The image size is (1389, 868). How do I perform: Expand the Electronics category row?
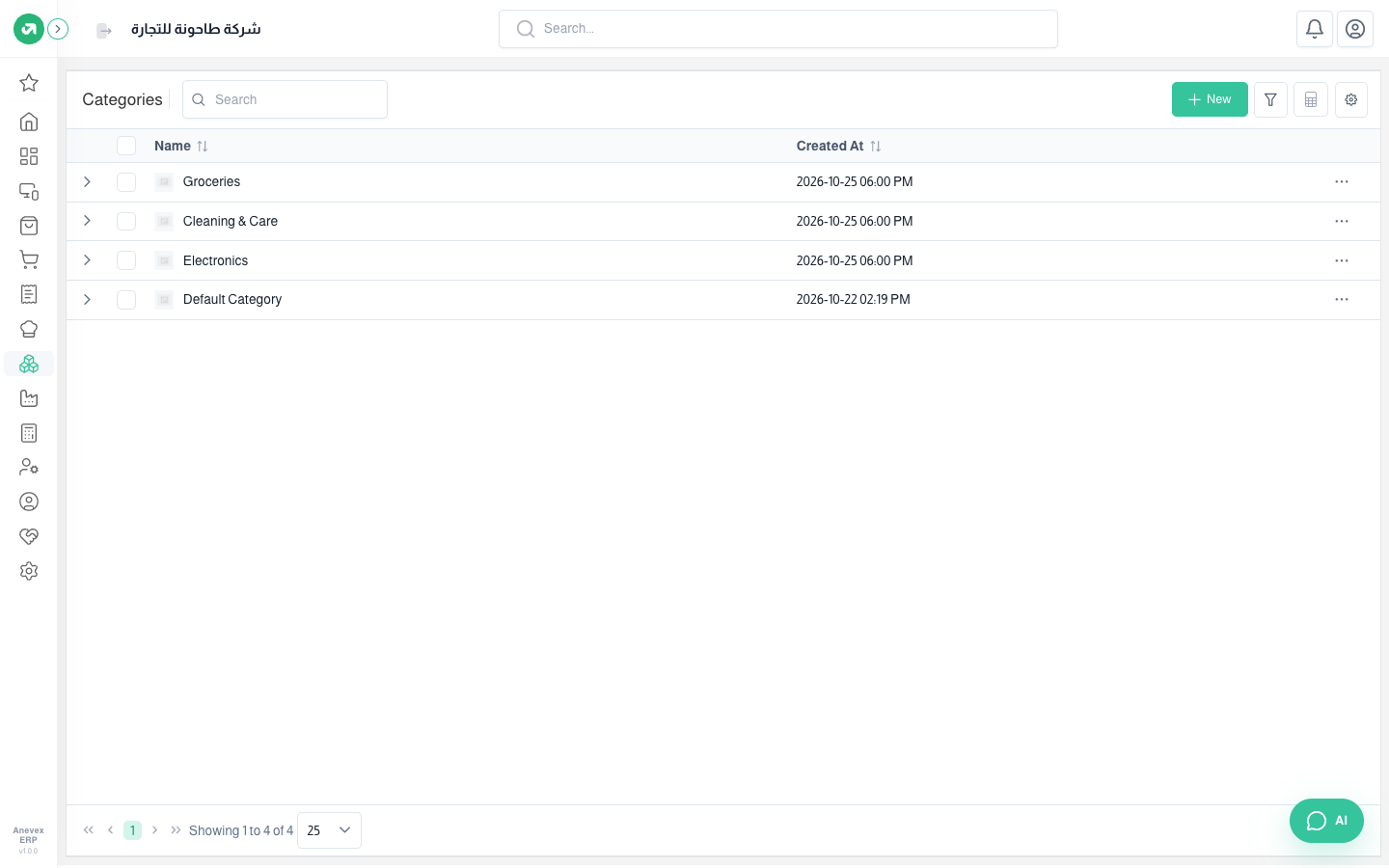coord(87,260)
